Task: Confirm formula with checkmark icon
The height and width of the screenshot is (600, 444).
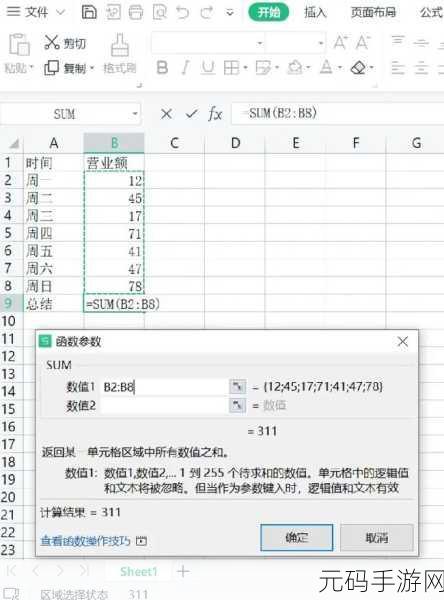Action: pos(191,114)
